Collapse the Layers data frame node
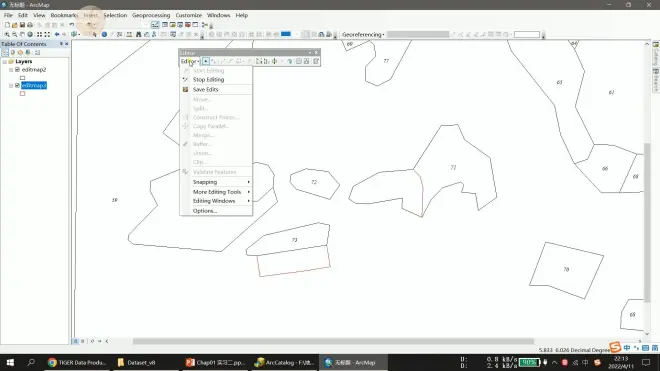 (5, 61)
